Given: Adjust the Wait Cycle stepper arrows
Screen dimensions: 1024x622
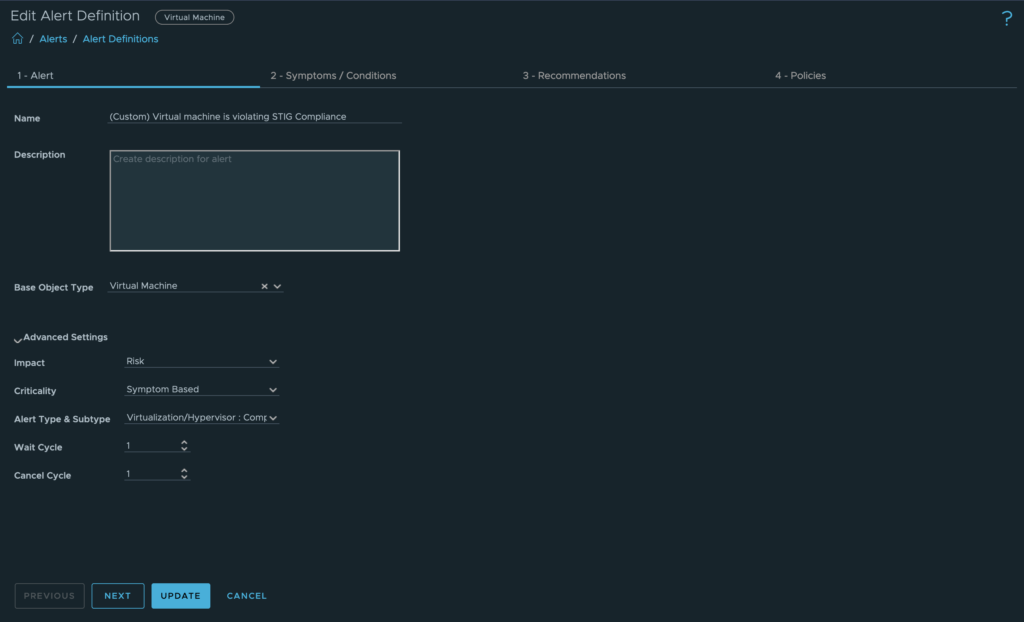Looking at the screenshot, I should [x=184, y=446].
